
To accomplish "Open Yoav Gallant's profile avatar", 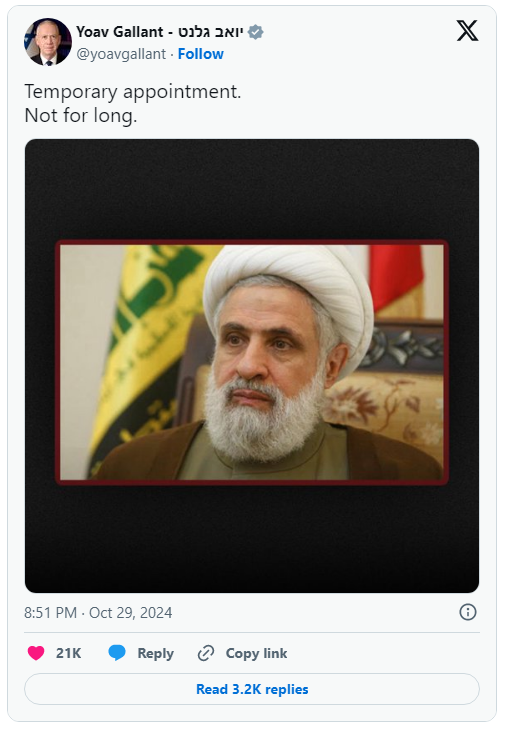I will 48,42.
